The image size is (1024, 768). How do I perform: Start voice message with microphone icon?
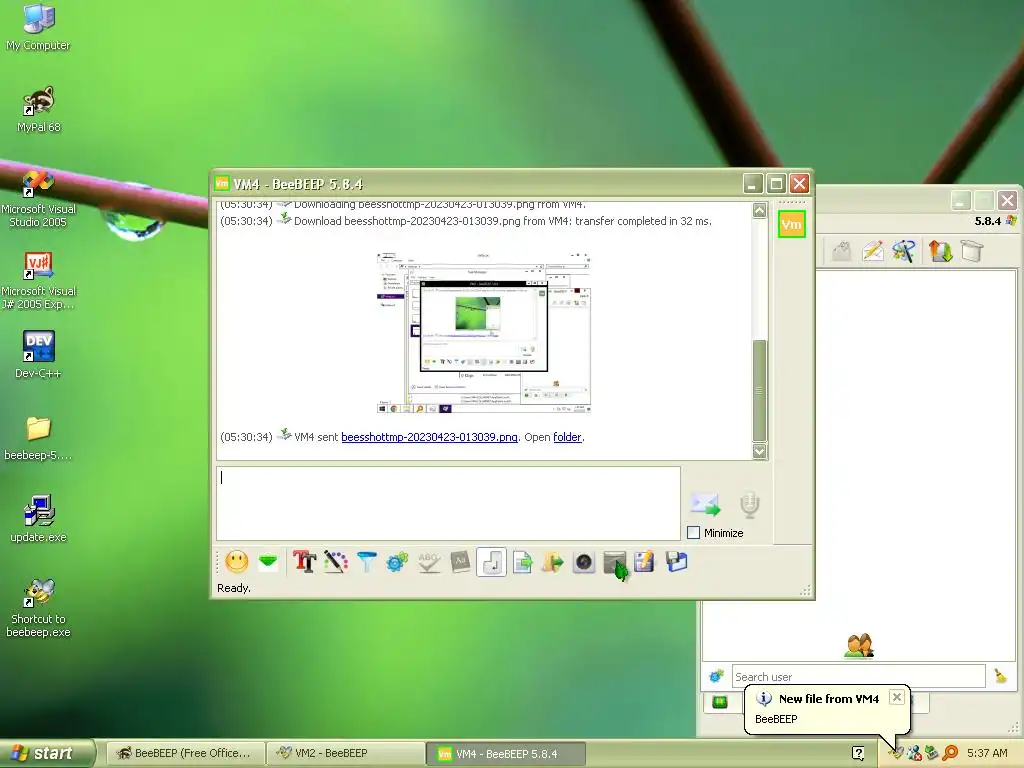point(750,504)
